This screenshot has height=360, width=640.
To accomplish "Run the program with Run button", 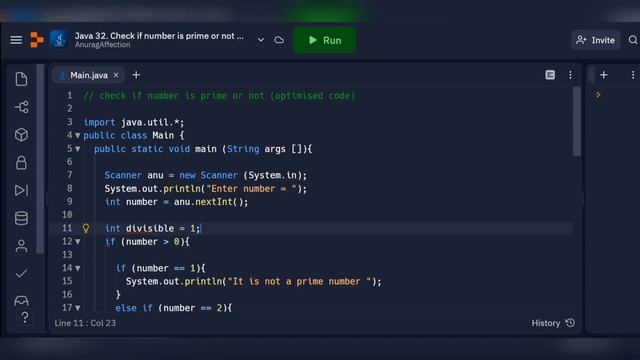I will pyautogui.click(x=325, y=40).
